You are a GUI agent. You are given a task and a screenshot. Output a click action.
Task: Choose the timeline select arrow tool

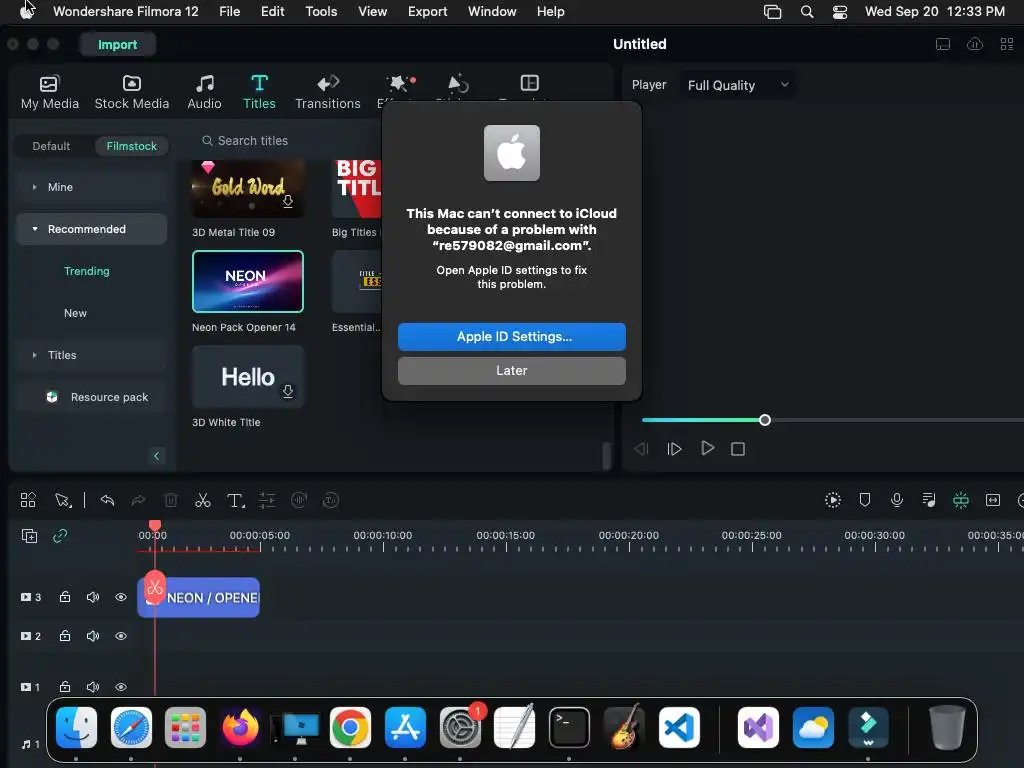(63, 500)
